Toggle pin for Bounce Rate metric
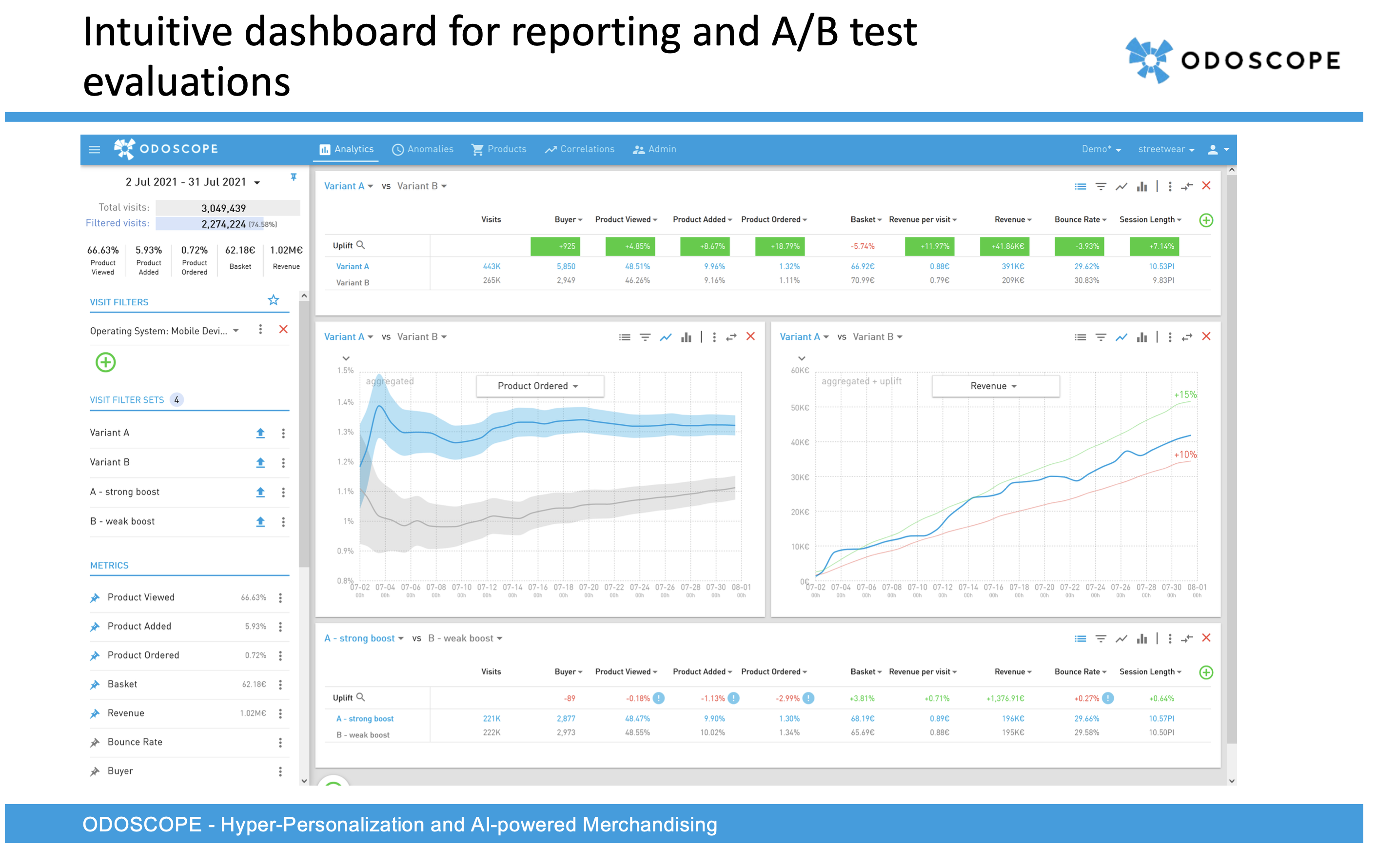Viewport: 1376px width, 868px height. pos(95,742)
